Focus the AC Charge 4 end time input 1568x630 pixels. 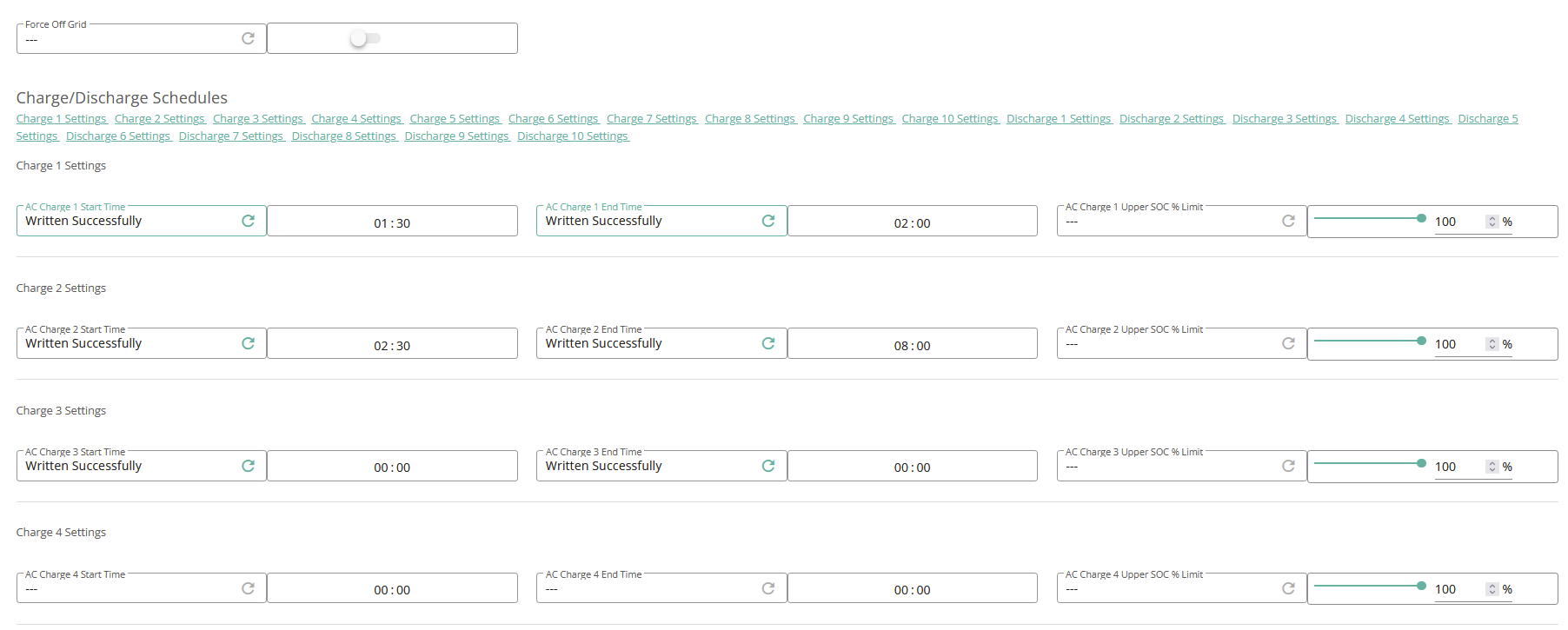click(x=912, y=590)
